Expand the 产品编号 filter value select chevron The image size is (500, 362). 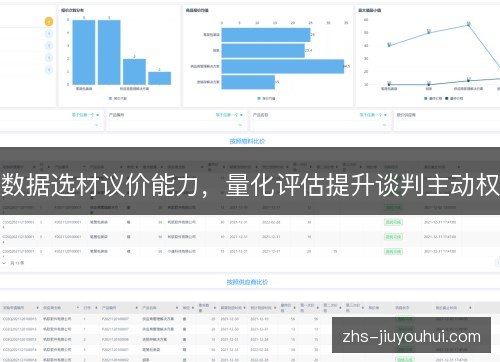coord(240,125)
